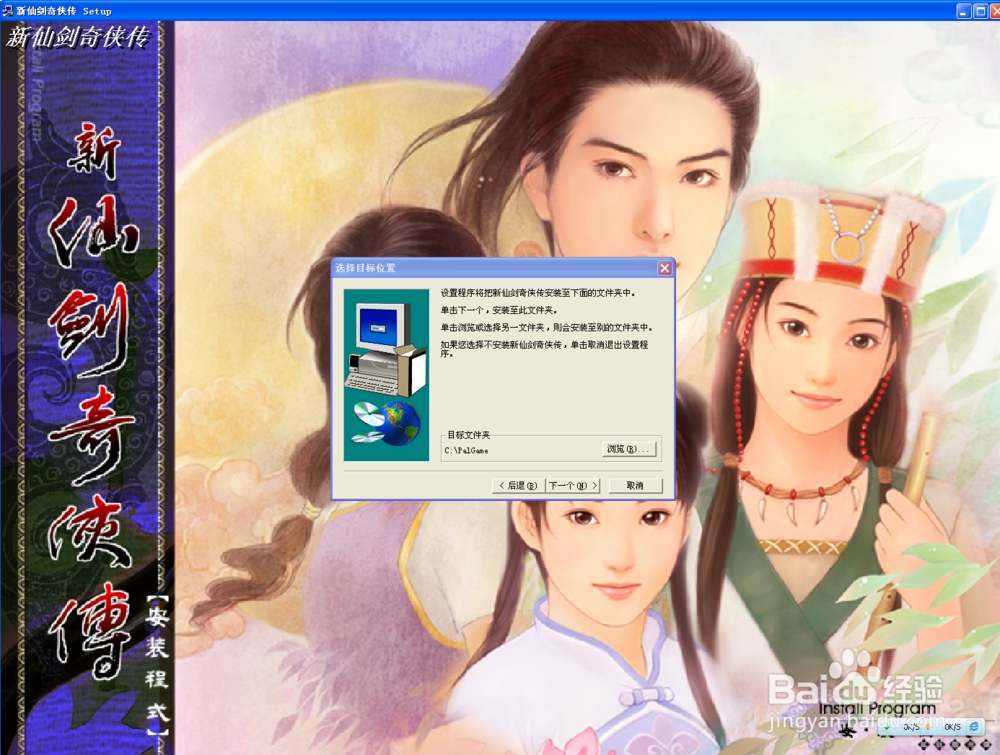
Task: Cancel the installation with 取消 button
Action: click(635, 485)
